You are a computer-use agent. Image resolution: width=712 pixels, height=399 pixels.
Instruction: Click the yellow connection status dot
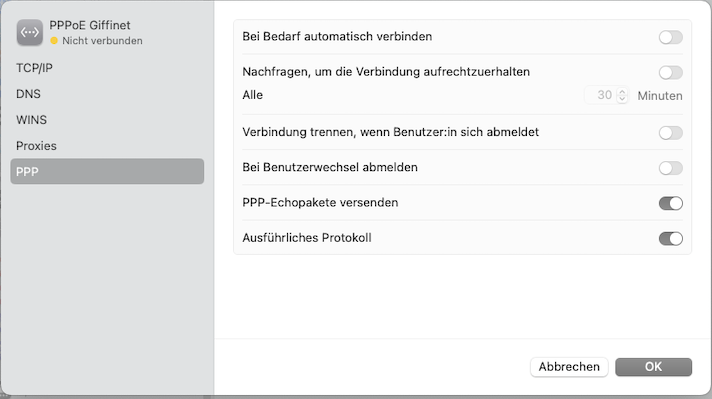click(x=54, y=41)
